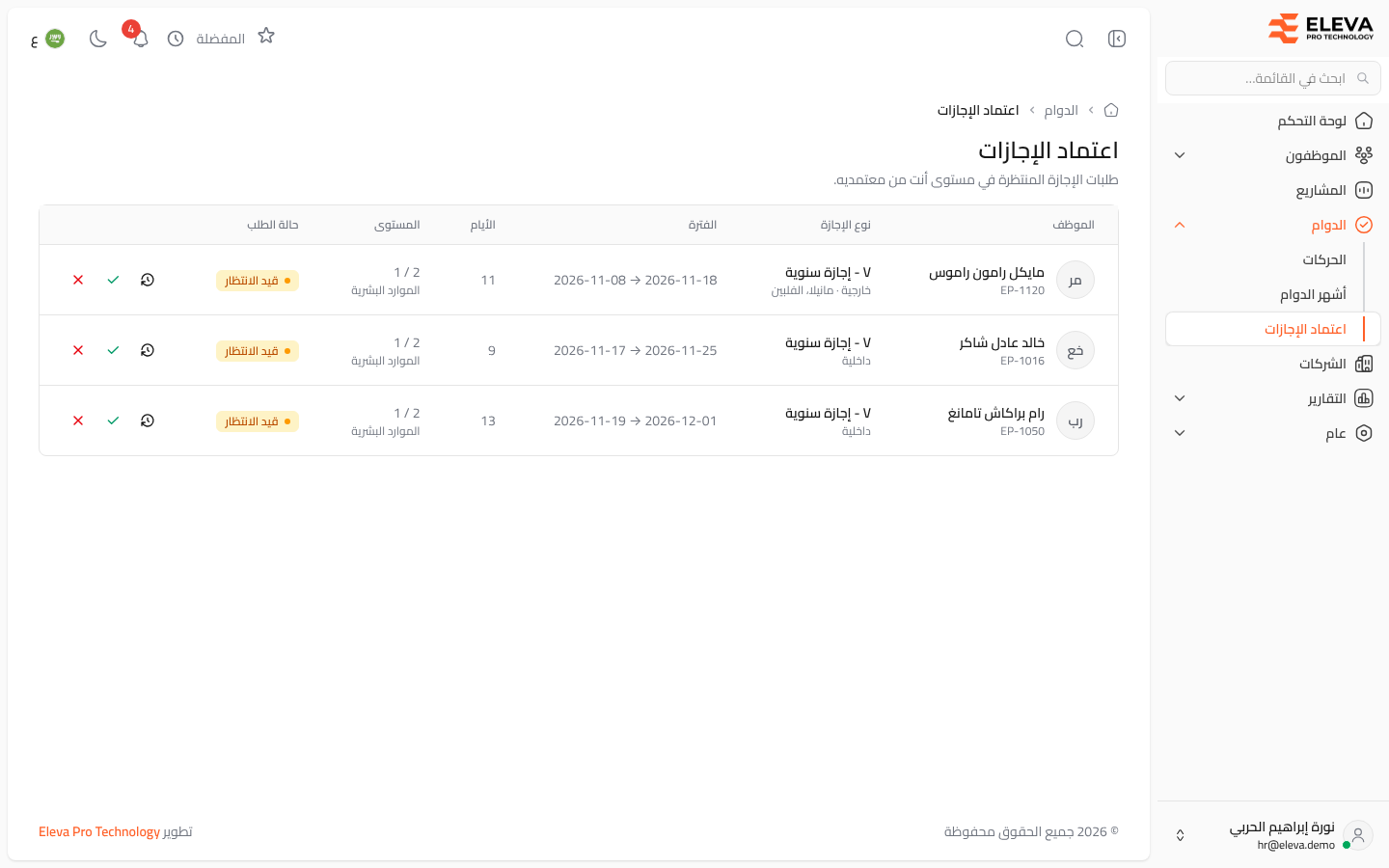Click pending status badge in EP-1050 row
The height and width of the screenshot is (868, 1389).
tap(258, 421)
